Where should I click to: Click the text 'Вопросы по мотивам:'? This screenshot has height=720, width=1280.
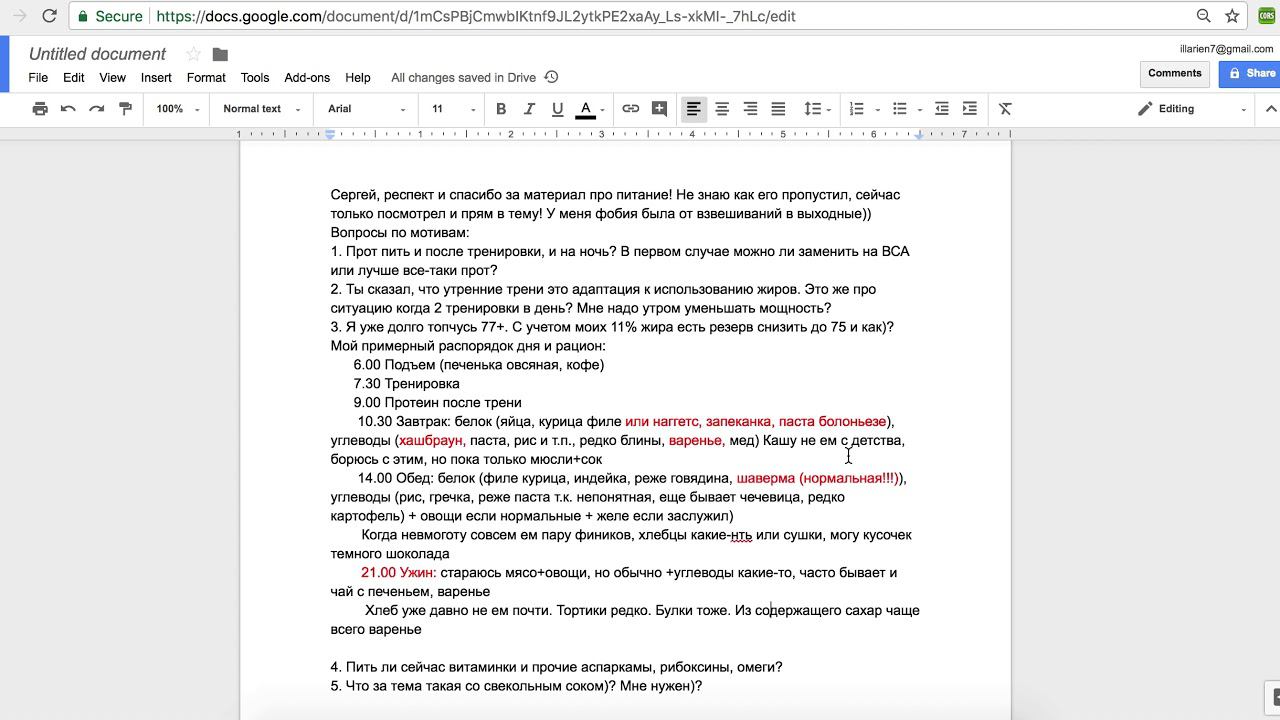[400, 233]
